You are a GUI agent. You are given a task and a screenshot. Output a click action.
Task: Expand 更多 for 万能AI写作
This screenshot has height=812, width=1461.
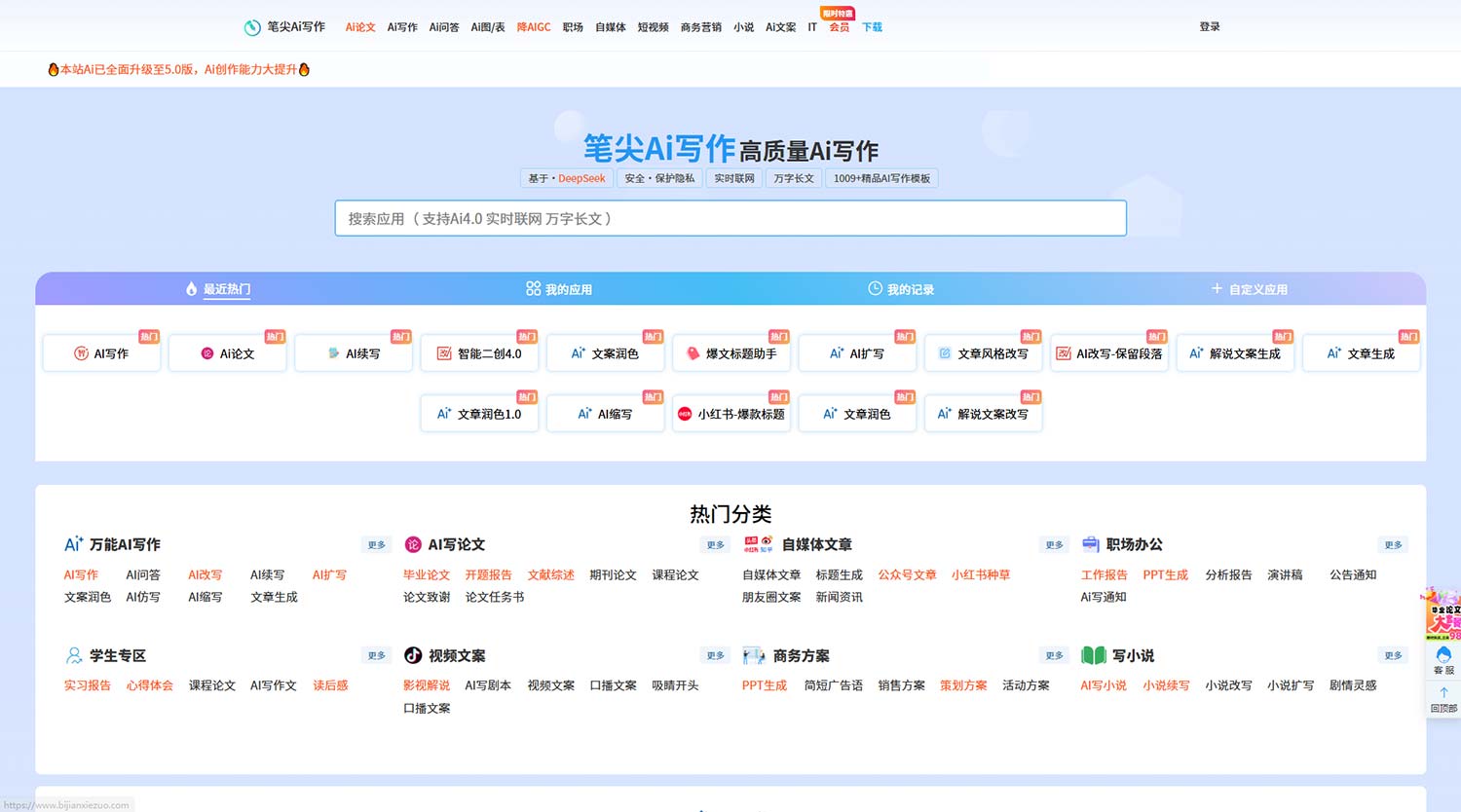(x=377, y=545)
